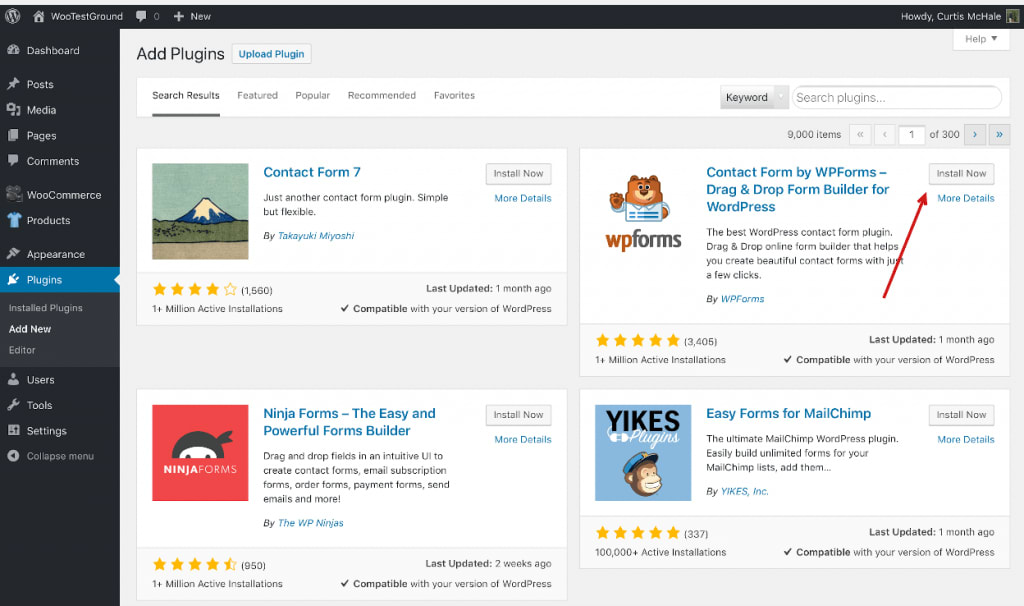
Task: Open plugin Editor submenu item
Action: (x=22, y=350)
